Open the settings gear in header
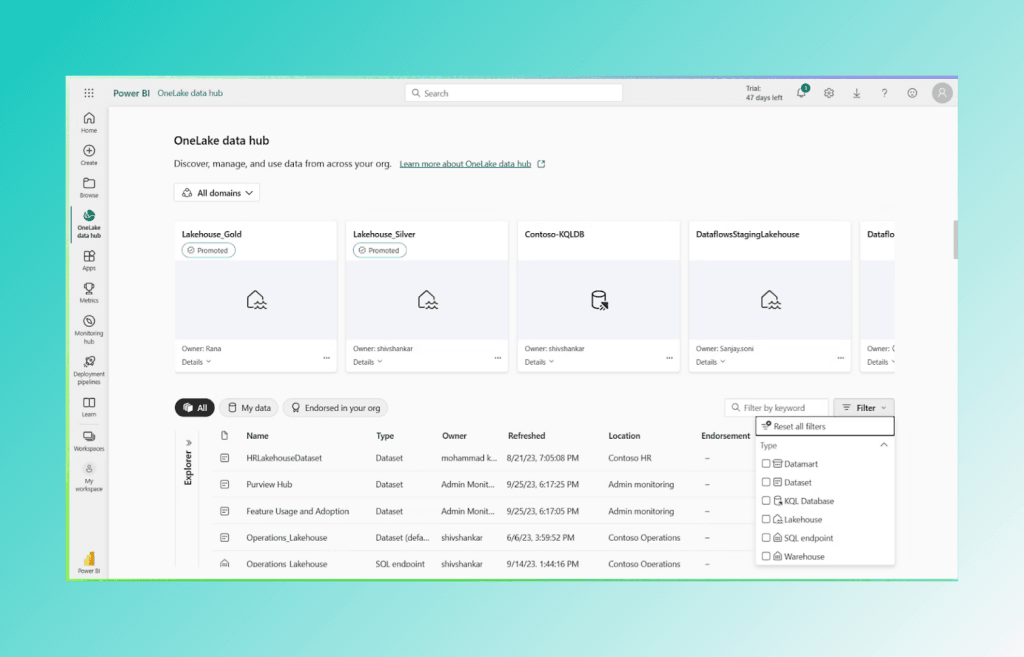 [829, 93]
